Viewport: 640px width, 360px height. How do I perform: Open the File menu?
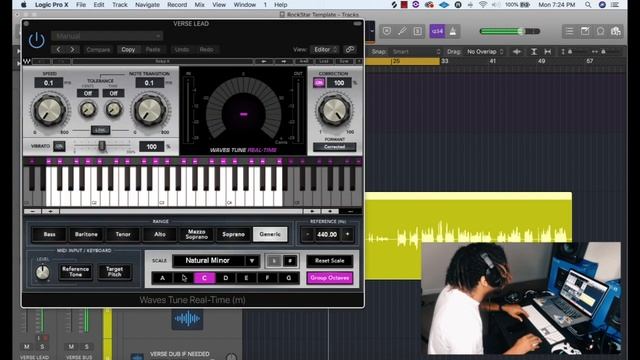coord(81,5)
